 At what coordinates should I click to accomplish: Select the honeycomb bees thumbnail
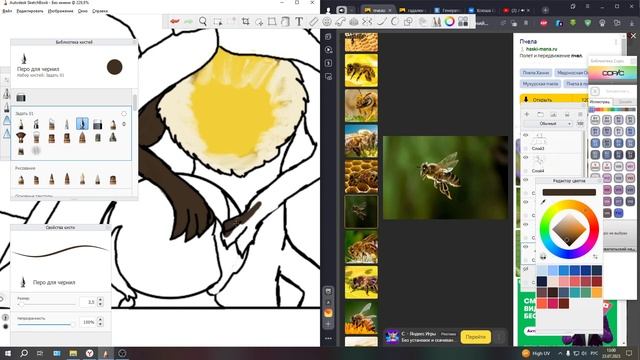[x=361, y=177]
